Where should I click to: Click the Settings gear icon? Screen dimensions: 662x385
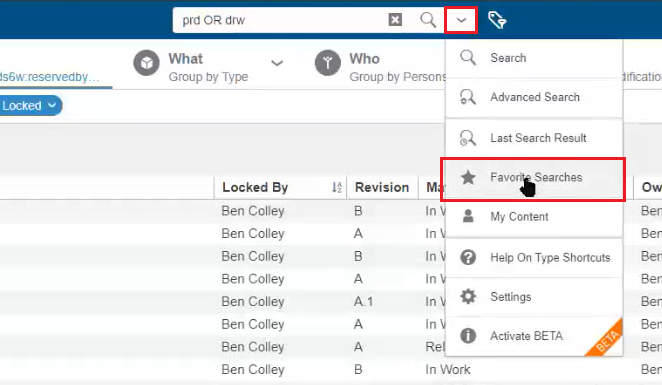coord(468,296)
